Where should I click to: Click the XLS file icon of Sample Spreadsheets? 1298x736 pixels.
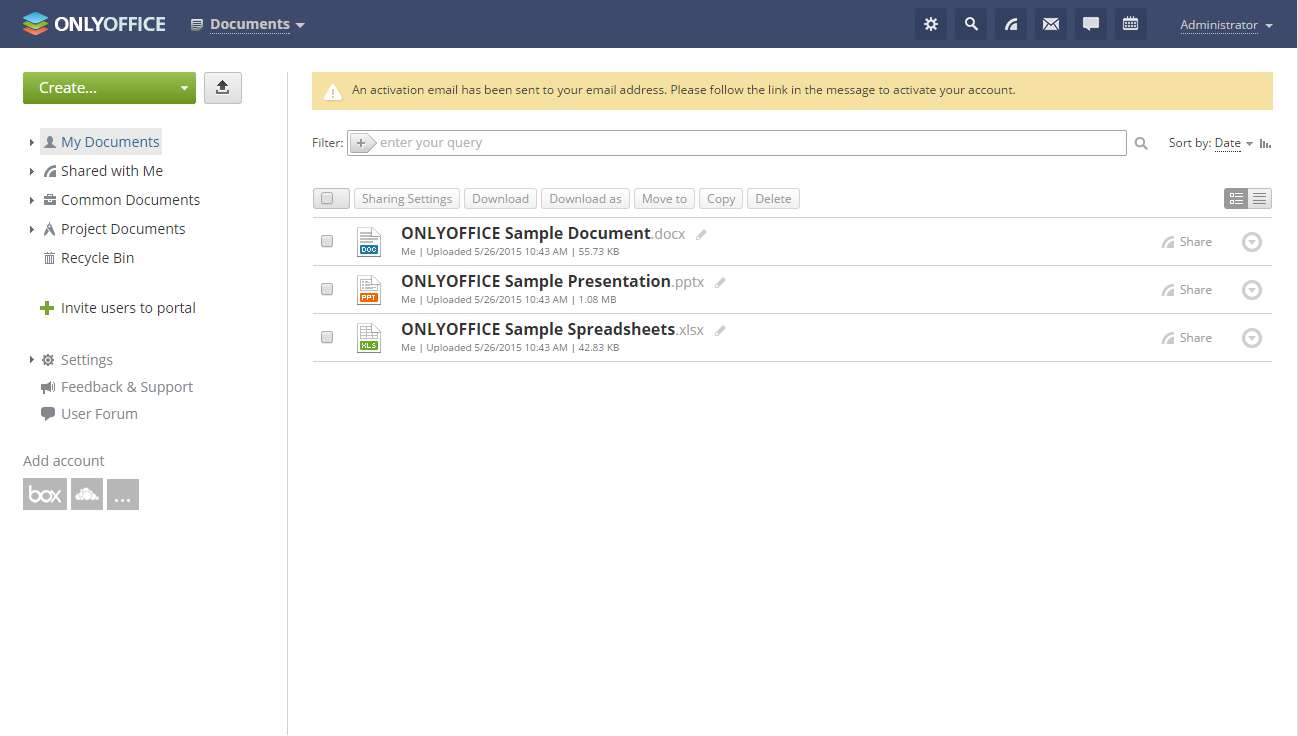[369, 338]
